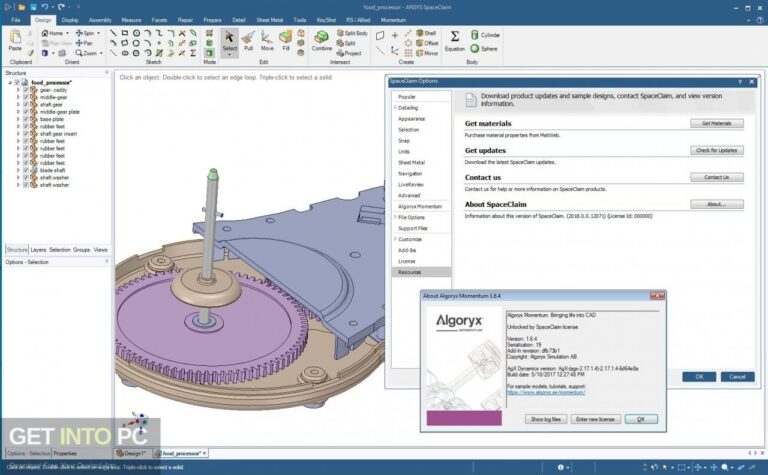Toggle the shaft gear checkbox
Viewport: 768px width, 475px height.
26,104
